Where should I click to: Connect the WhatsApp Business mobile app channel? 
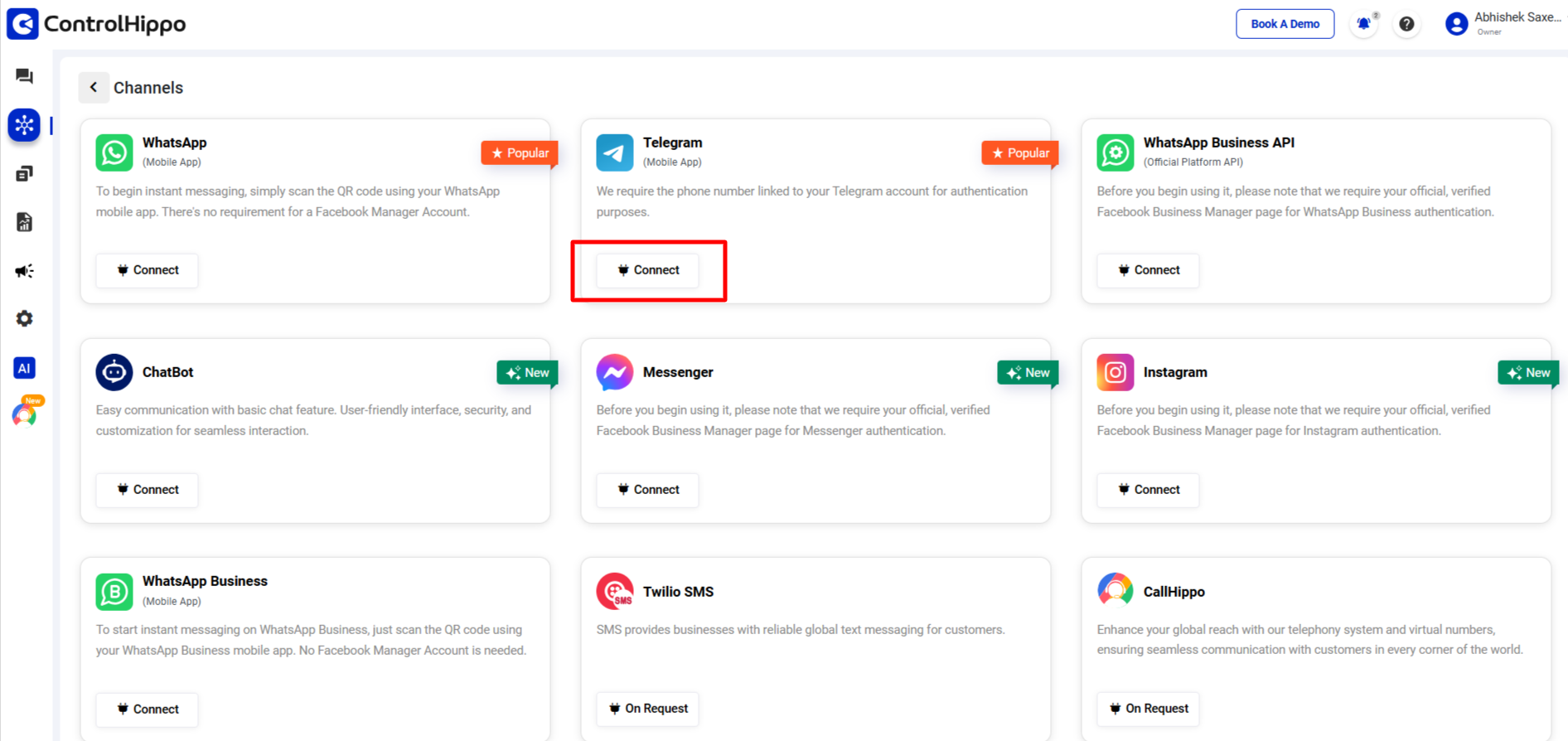coord(148,710)
